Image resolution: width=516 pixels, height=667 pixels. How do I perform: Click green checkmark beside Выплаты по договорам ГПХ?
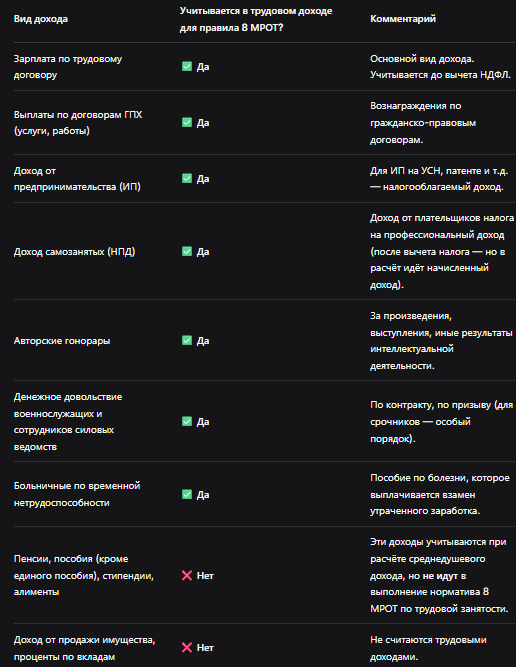(187, 123)
